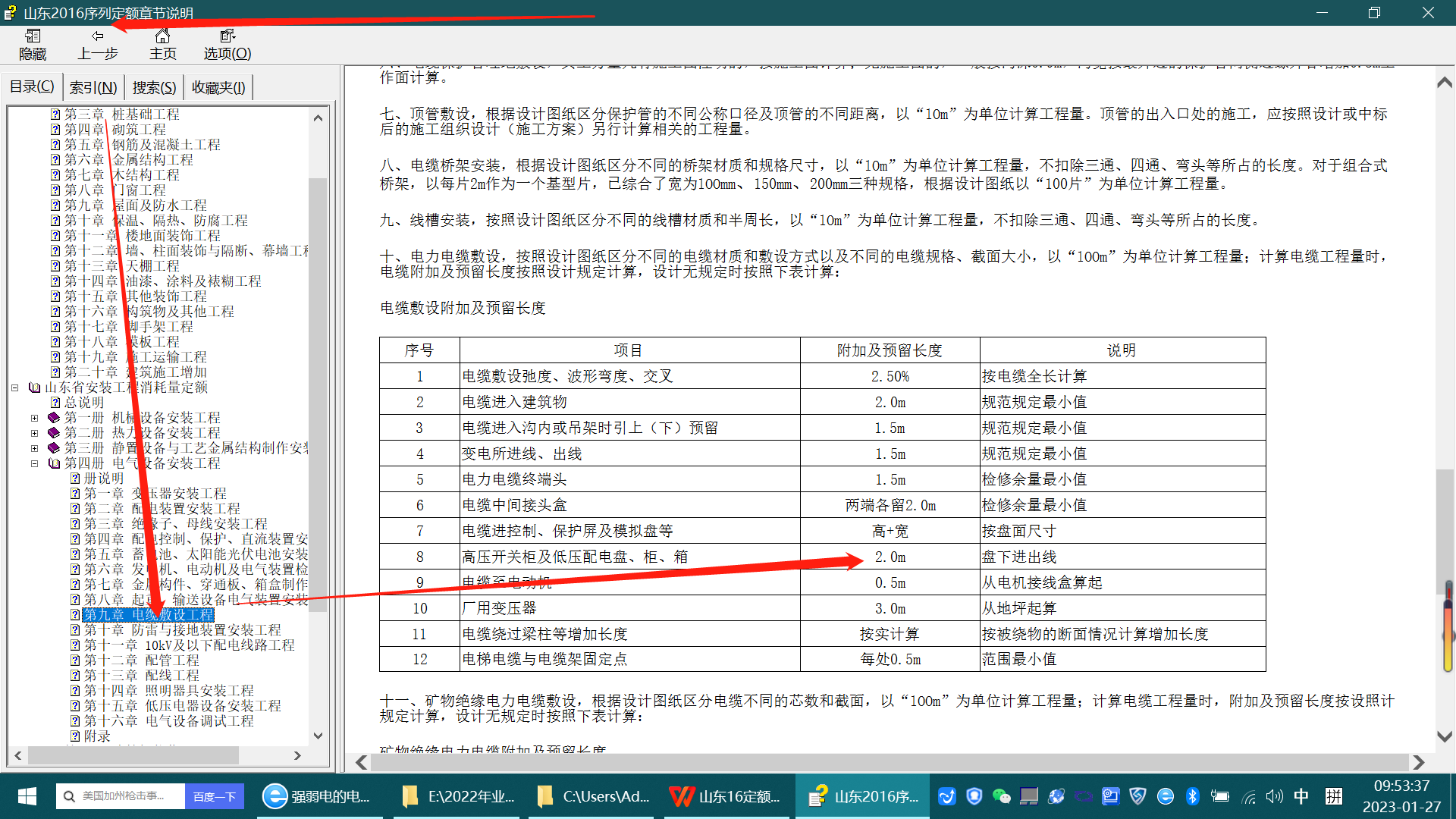The height and width of the screenshot is (819, 1456).
Task: Click topic icon of 册说明
Action: (x=75, y=479)
